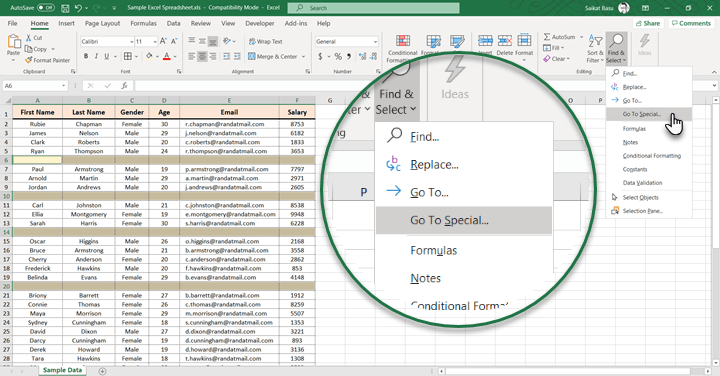Select Go To Special... menu entry
This screenshot has height=376, width=720.
649,114
